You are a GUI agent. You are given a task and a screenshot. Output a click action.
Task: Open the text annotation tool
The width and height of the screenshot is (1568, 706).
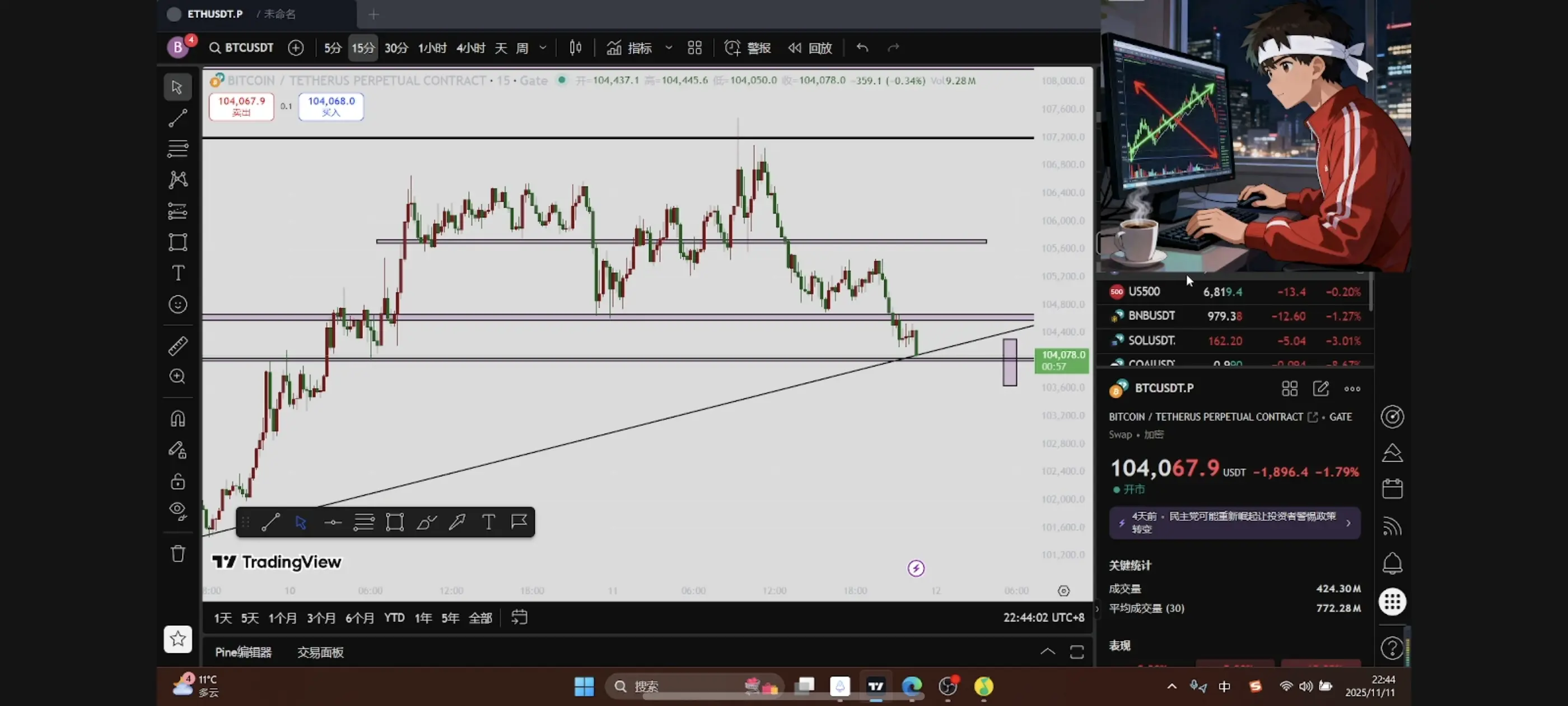(177, 273)
